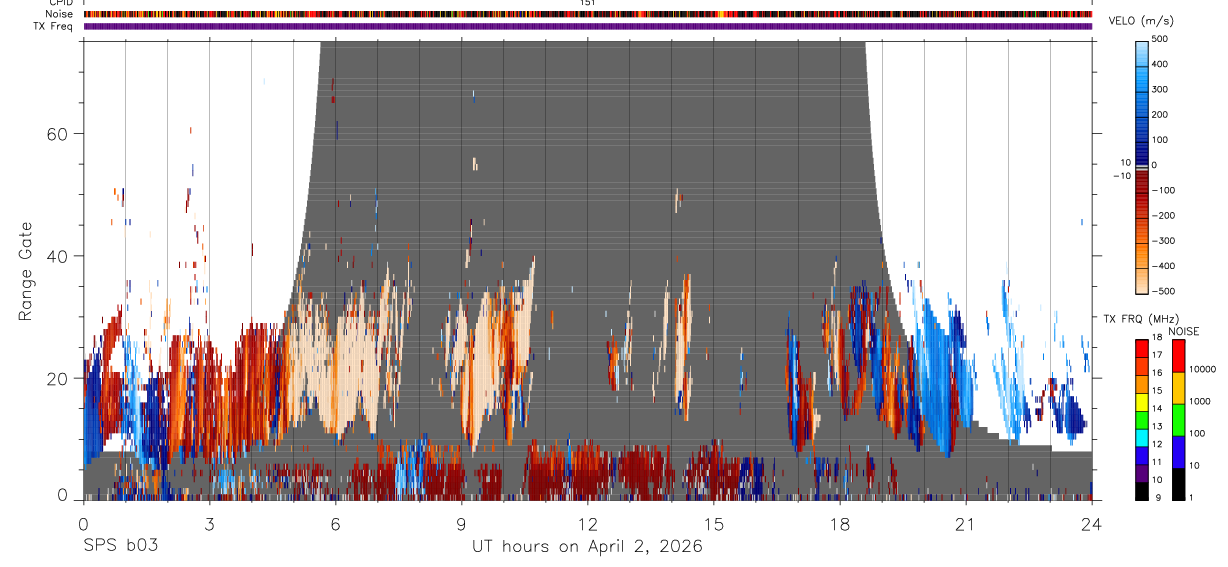Viewport: 1228px width, 567px height.
Task: Click the green segment of NOISE colorbar
Action: point(1178,419)
